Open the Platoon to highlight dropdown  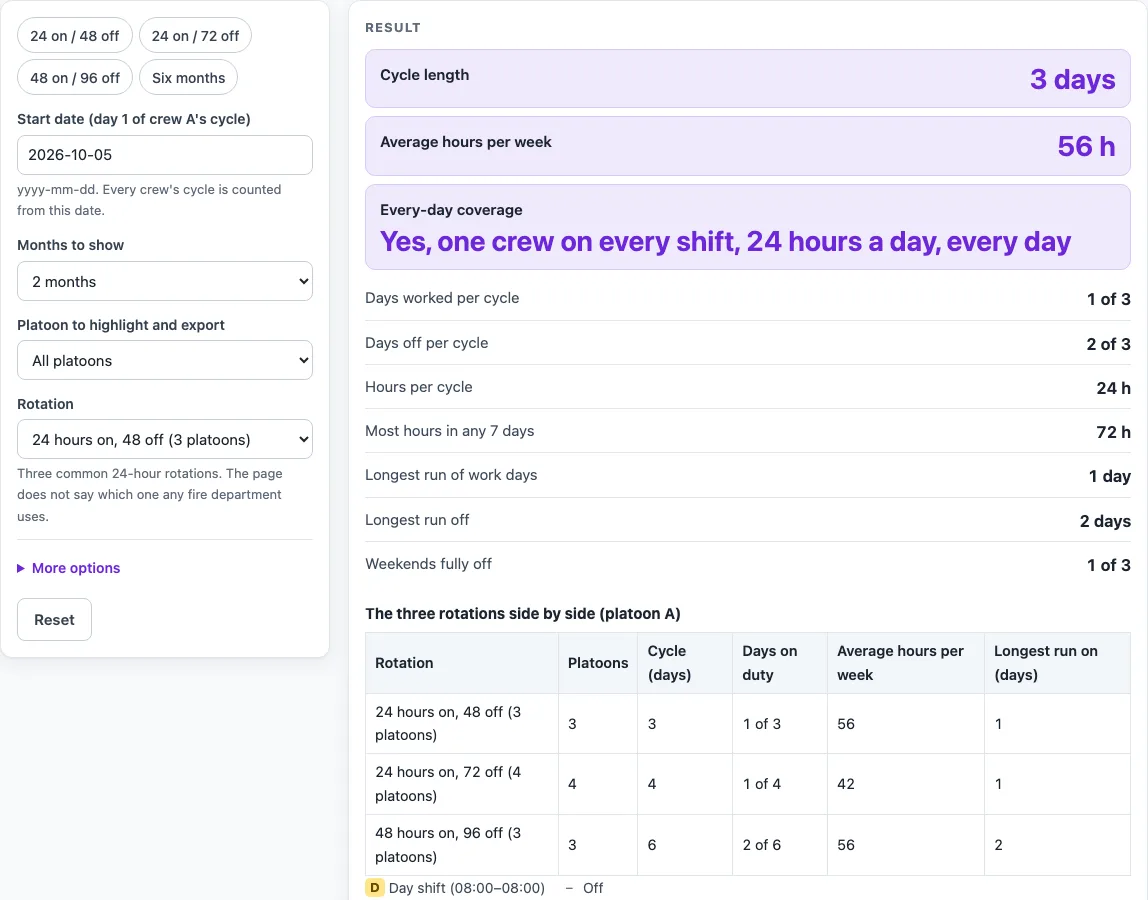click(165, 360)
